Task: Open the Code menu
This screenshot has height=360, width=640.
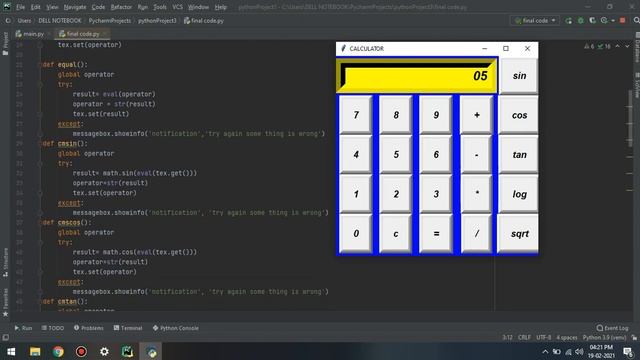Action: pyautogui.click(x=98, y=7)
